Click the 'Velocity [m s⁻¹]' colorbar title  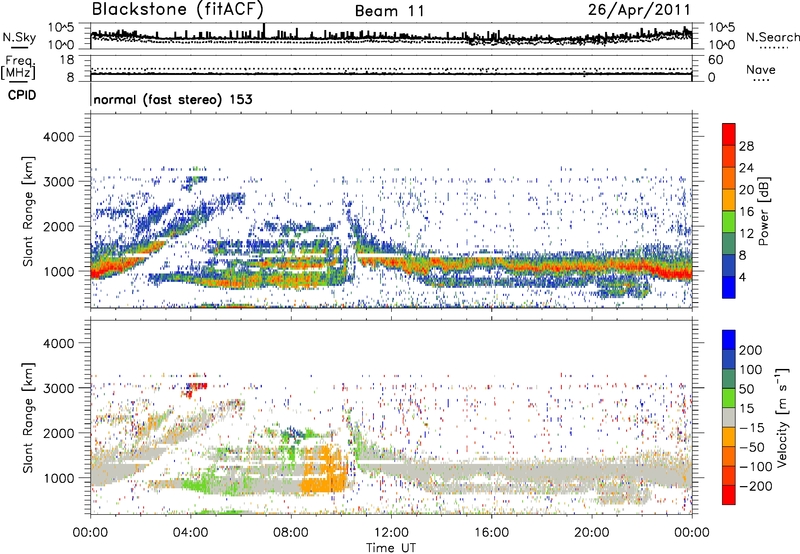coord(782,417)
